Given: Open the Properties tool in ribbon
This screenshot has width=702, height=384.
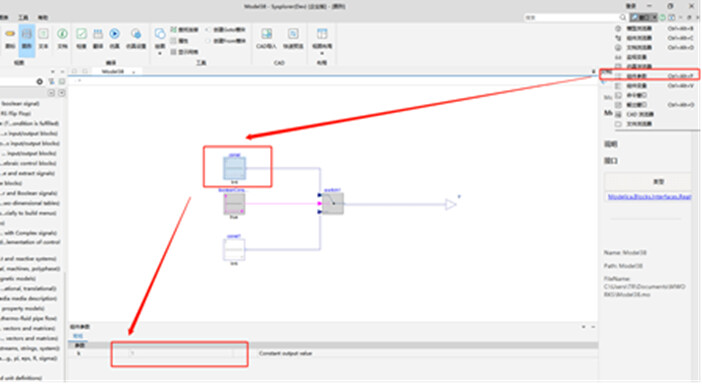Looking at the screenshot, I should (180, 41).
